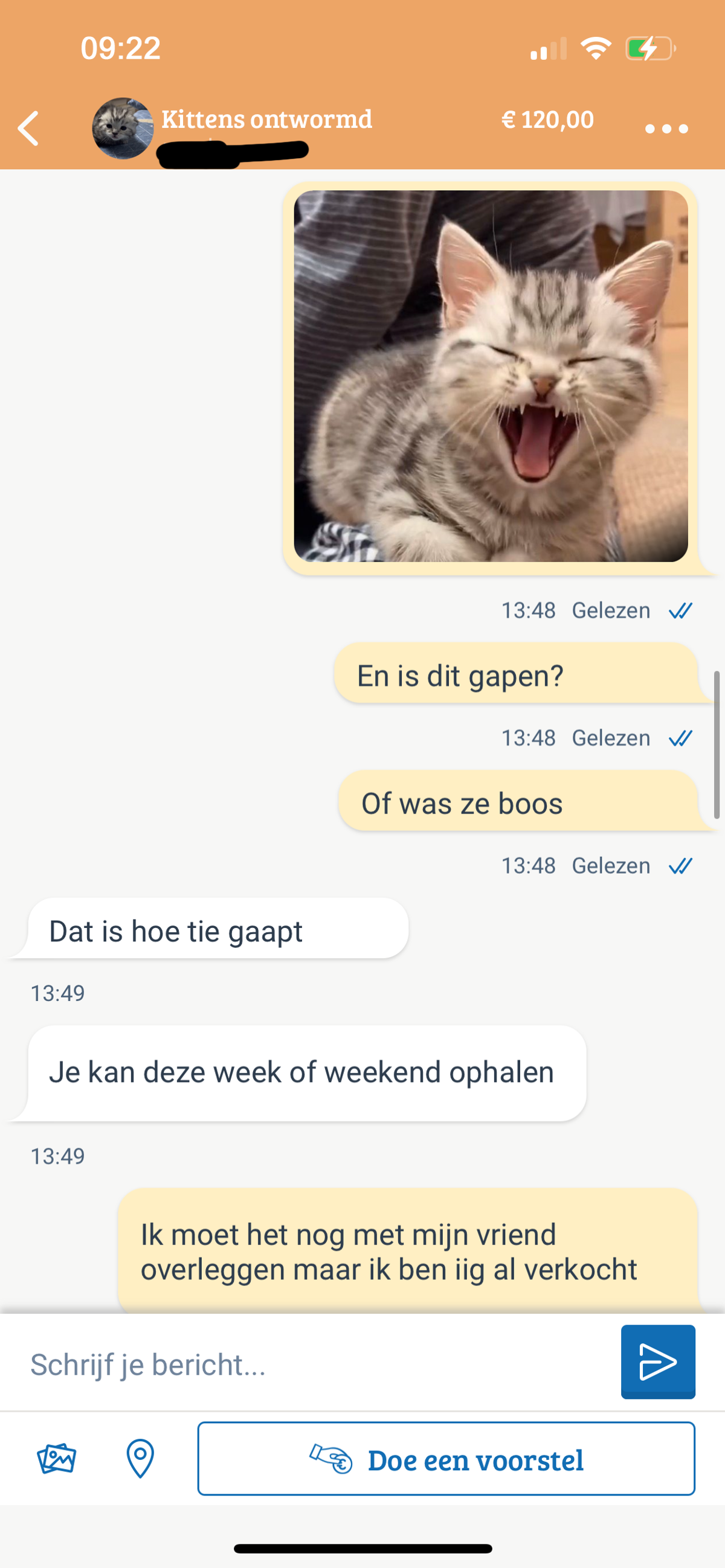
Task: Tap the € 120,00 price label
Action: click(x=547, y=120)
